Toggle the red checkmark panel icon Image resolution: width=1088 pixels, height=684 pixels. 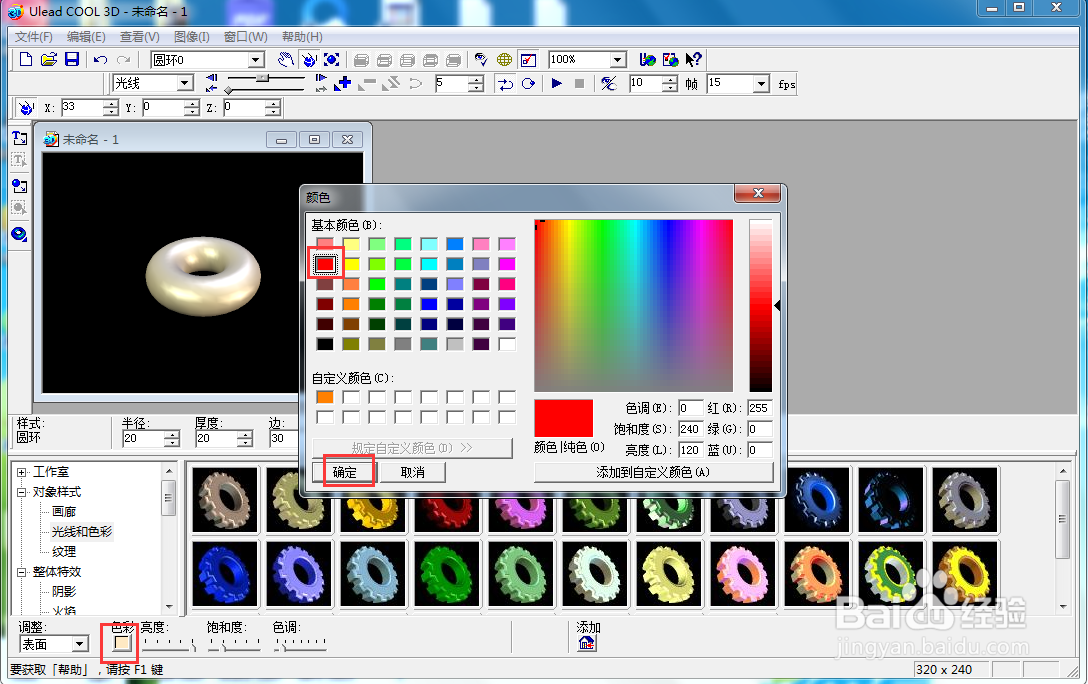pos(528,60)
